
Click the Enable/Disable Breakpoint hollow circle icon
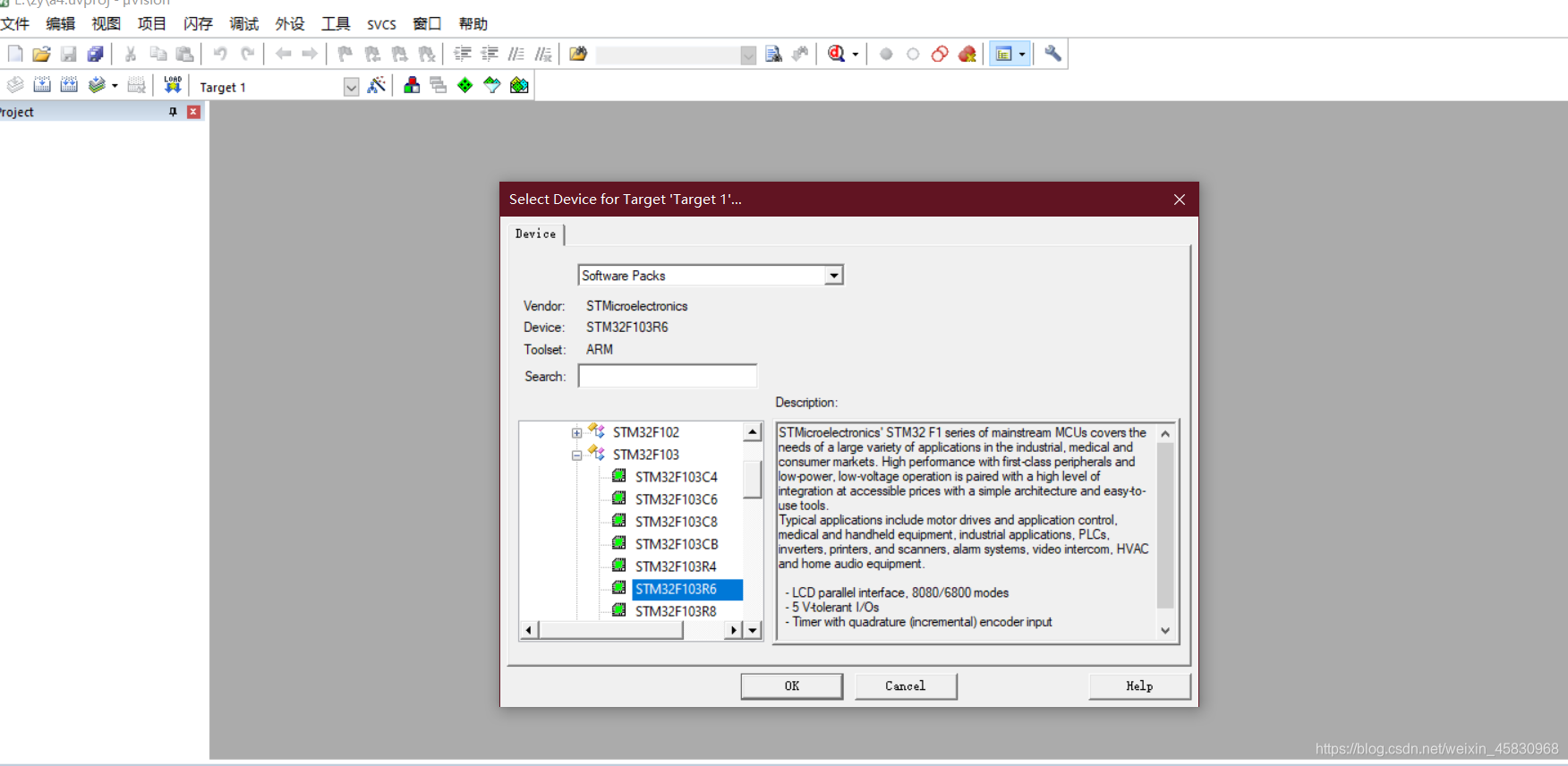point(913,55)
